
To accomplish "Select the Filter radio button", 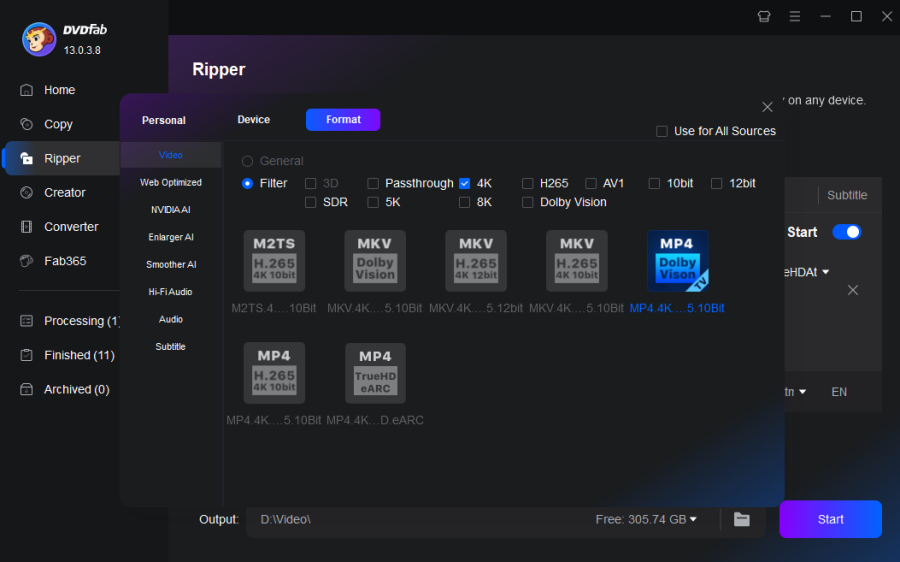I will [x=247, y=184].
